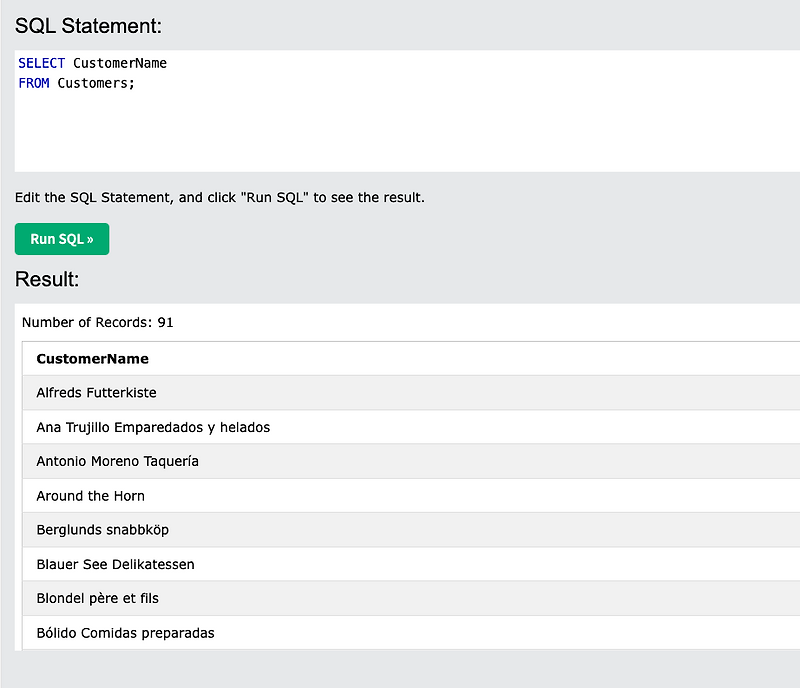Click the Antonio Moreno Taquería result row

point(117,462)
